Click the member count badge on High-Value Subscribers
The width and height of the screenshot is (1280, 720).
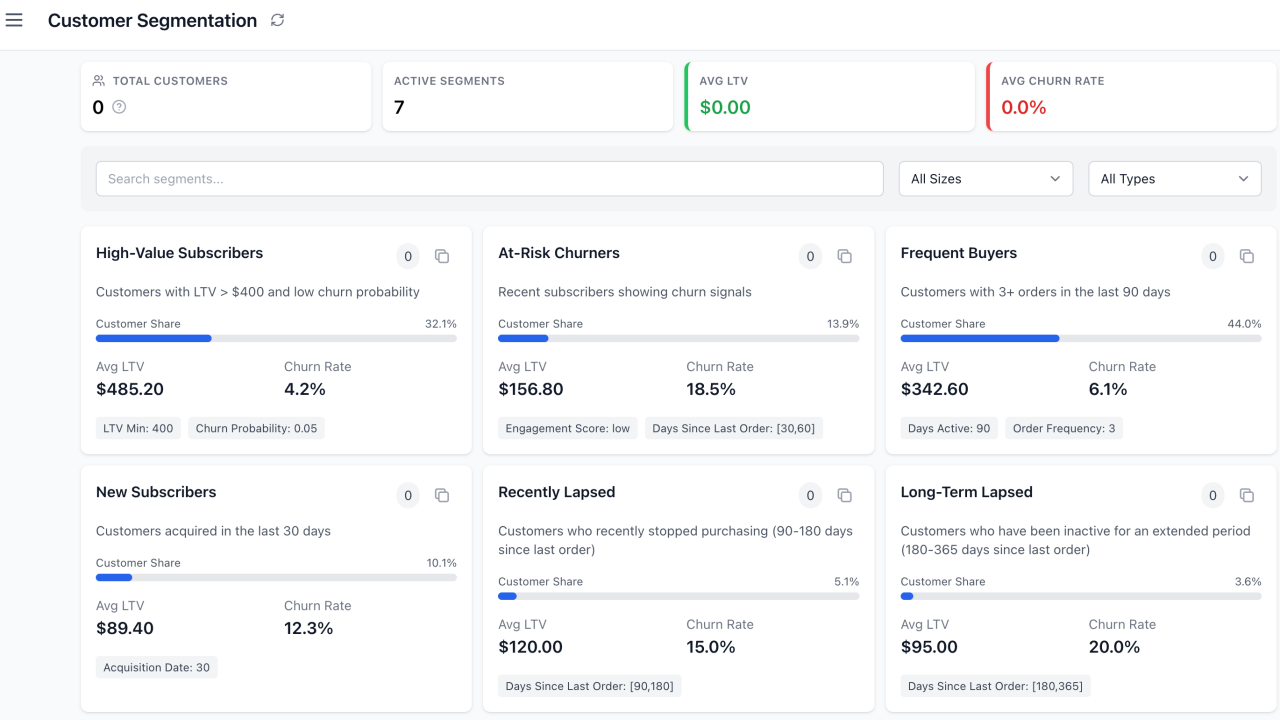pos(407,256)
